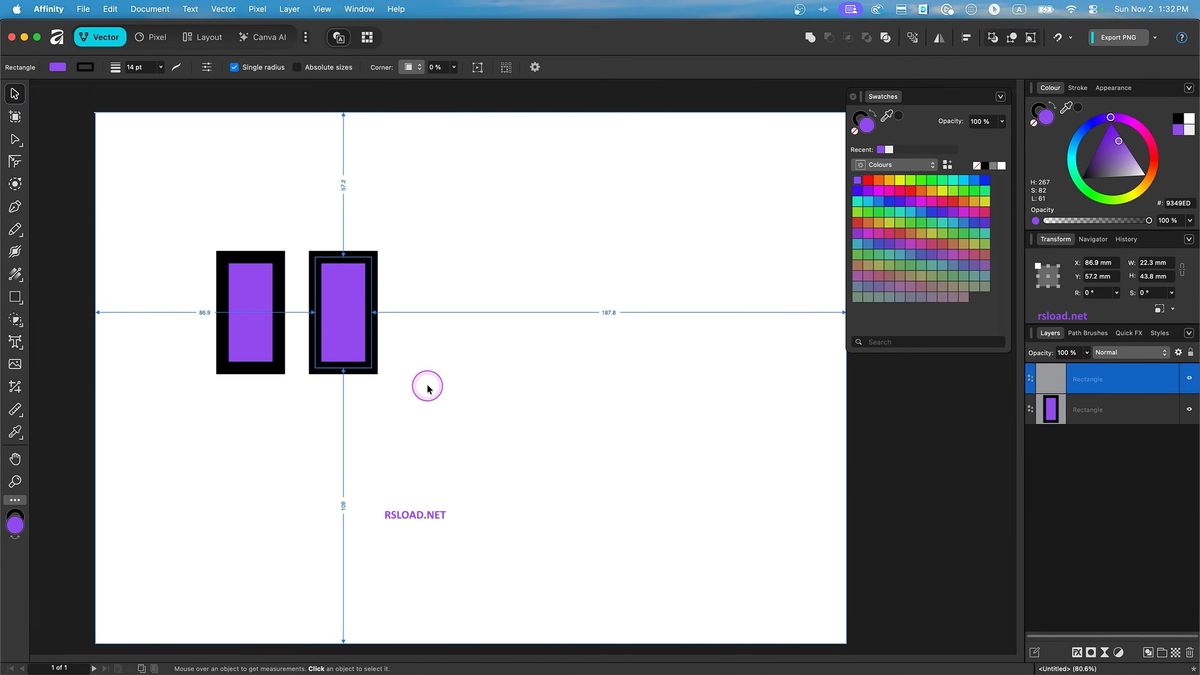This screenshot has height=675, width=1200.
Task: Open the Normal blend mode dropdown
Action: point(1130,352)
